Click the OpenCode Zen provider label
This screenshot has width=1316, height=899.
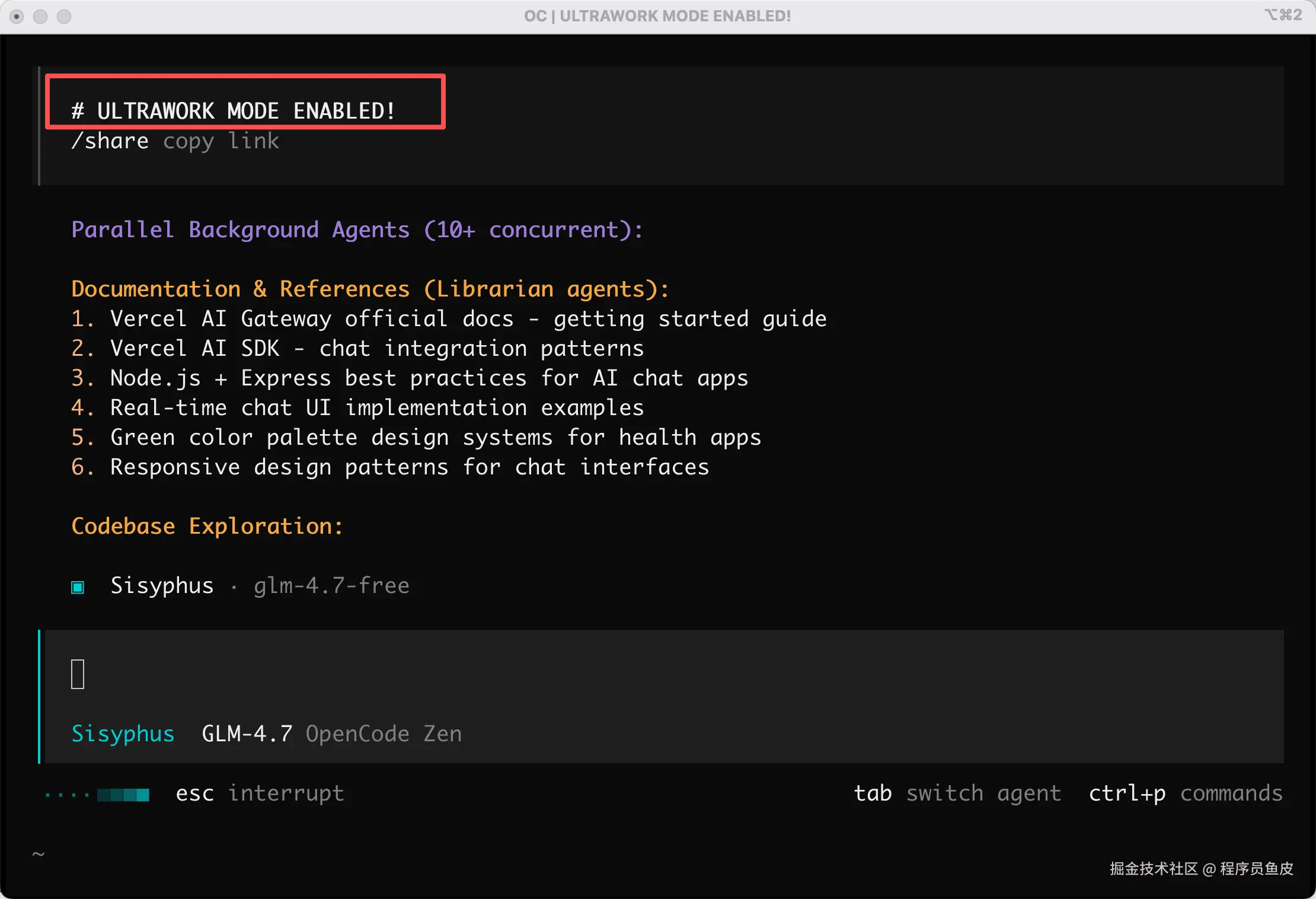(384, 734)
